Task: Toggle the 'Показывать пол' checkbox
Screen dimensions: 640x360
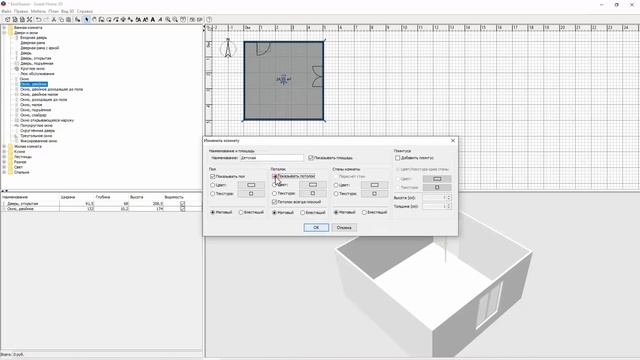Action: (213, 176)
